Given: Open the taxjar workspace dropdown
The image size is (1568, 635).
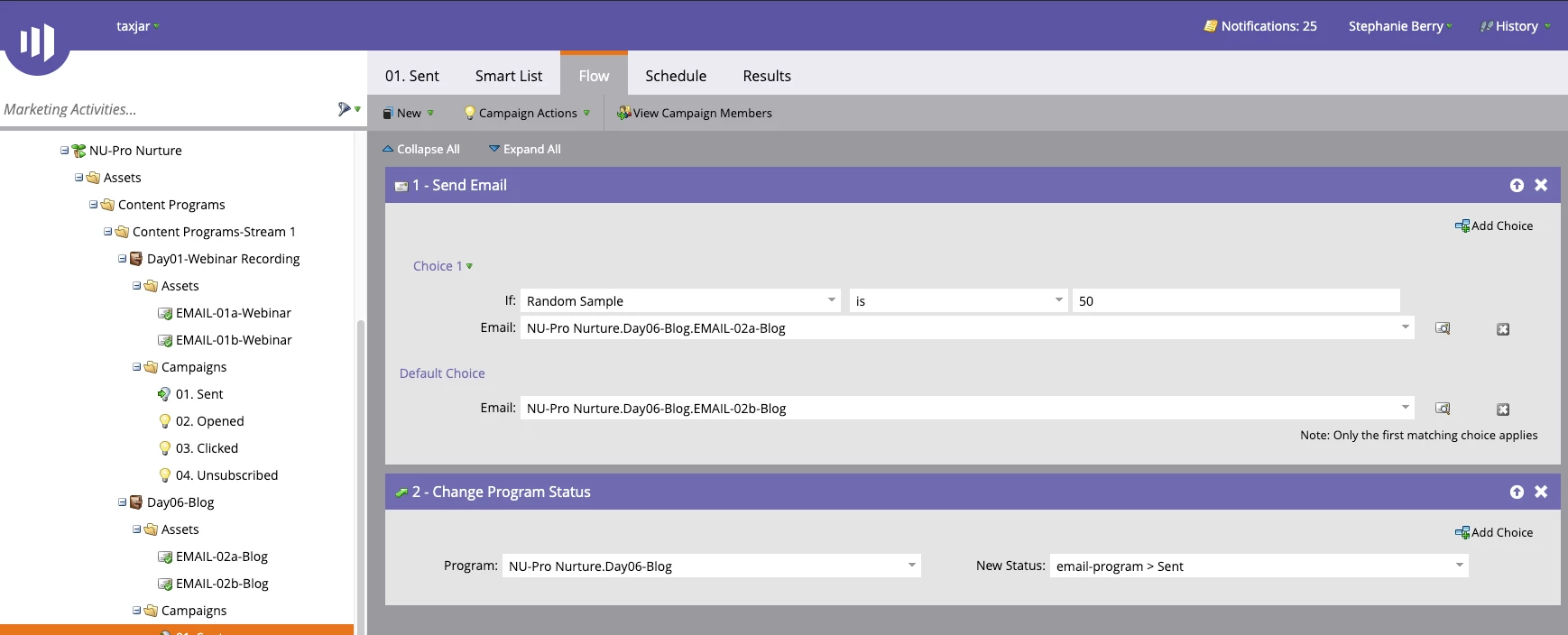Looking at the screenshot, I should (137, 26).
